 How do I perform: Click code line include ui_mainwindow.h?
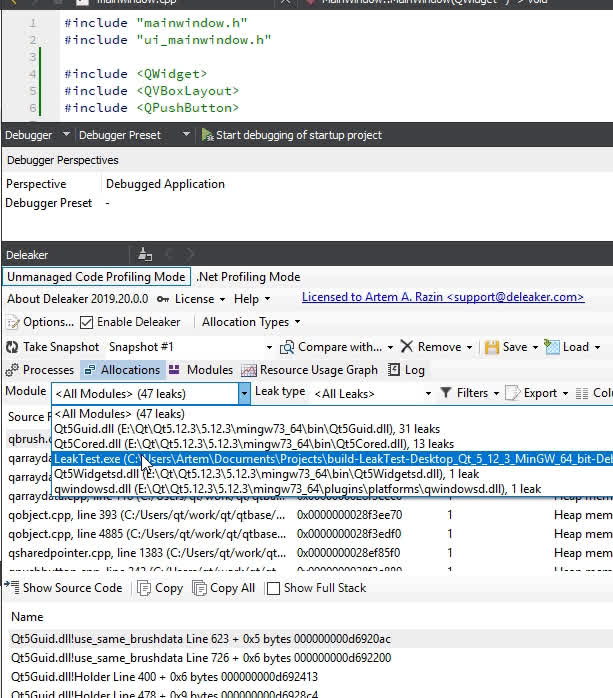click(x=168, y=40)
